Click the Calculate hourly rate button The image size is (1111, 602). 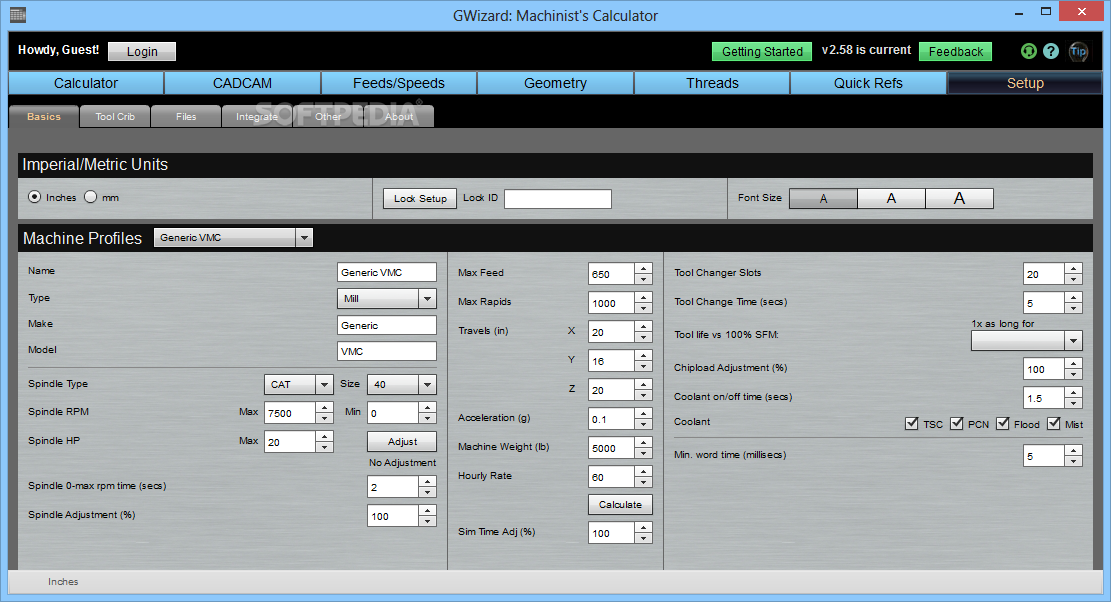620,504
